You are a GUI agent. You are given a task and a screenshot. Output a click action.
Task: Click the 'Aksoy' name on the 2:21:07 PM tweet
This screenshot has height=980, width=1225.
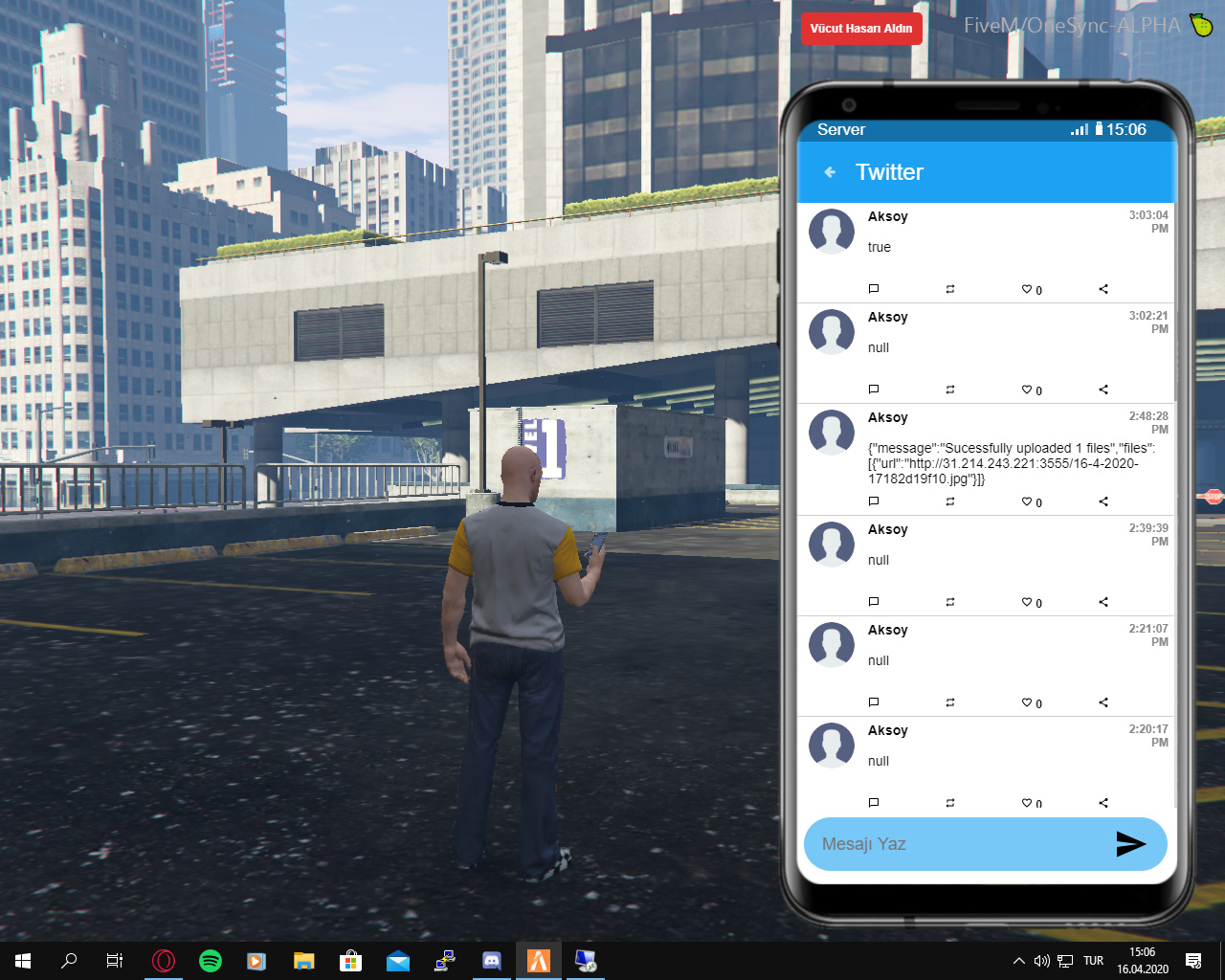tap(888, 631)
